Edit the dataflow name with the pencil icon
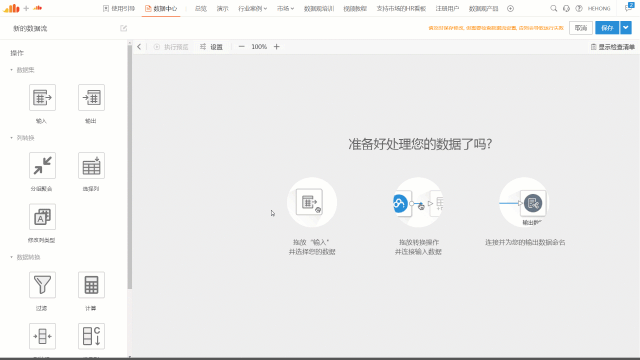 (x=124, y=28)
